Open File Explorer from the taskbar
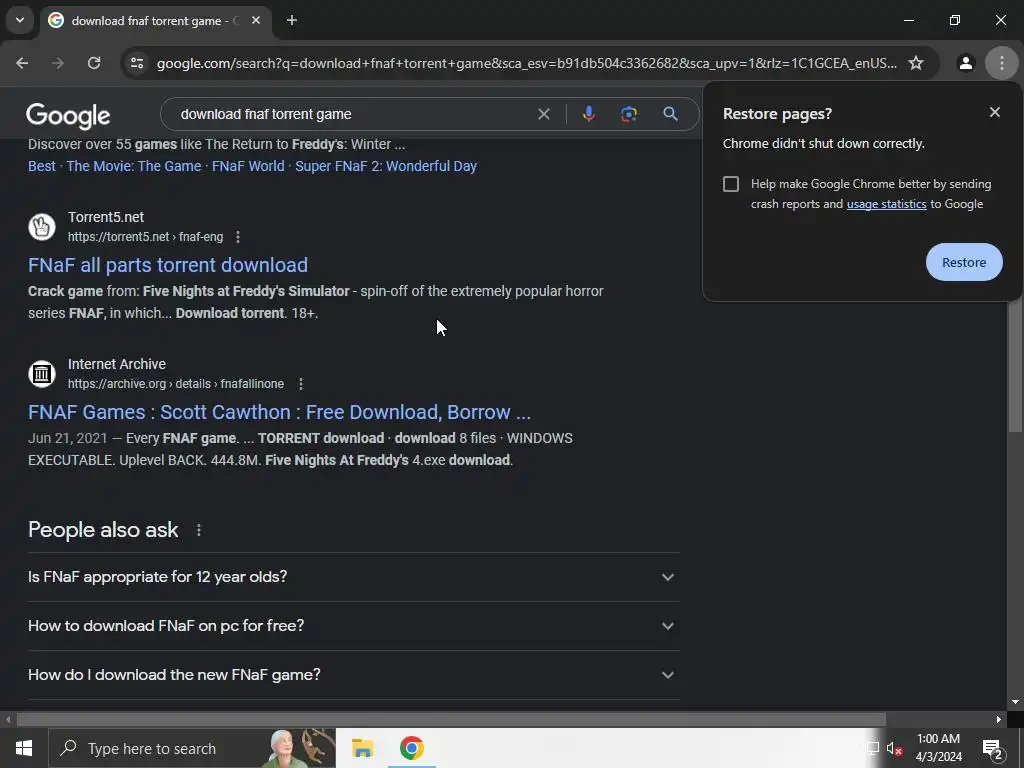The height and width of the screenshot is (768, 1024). tap(362, 748)
